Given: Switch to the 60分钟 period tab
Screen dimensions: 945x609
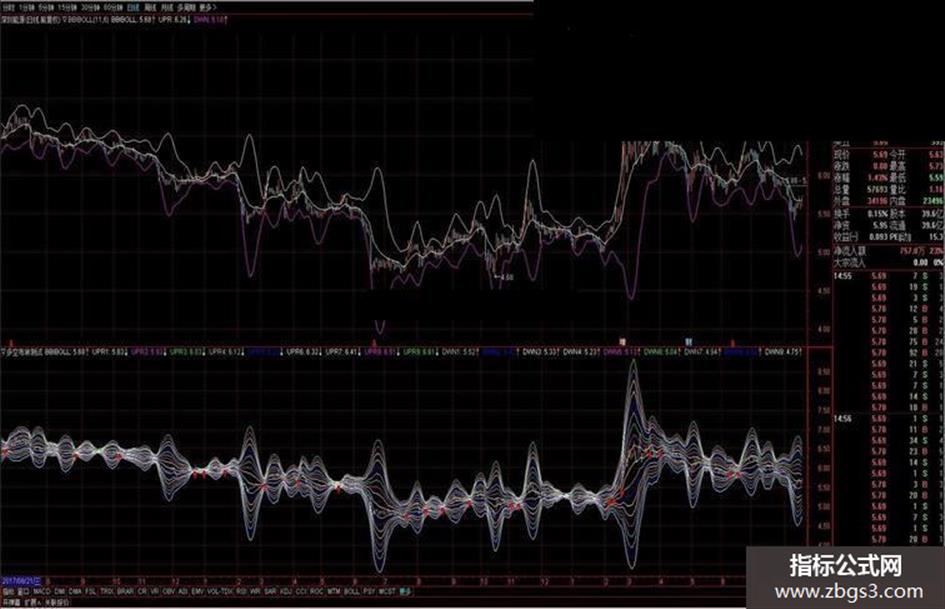Looking at the screenshot, I should tap(113, 7).
